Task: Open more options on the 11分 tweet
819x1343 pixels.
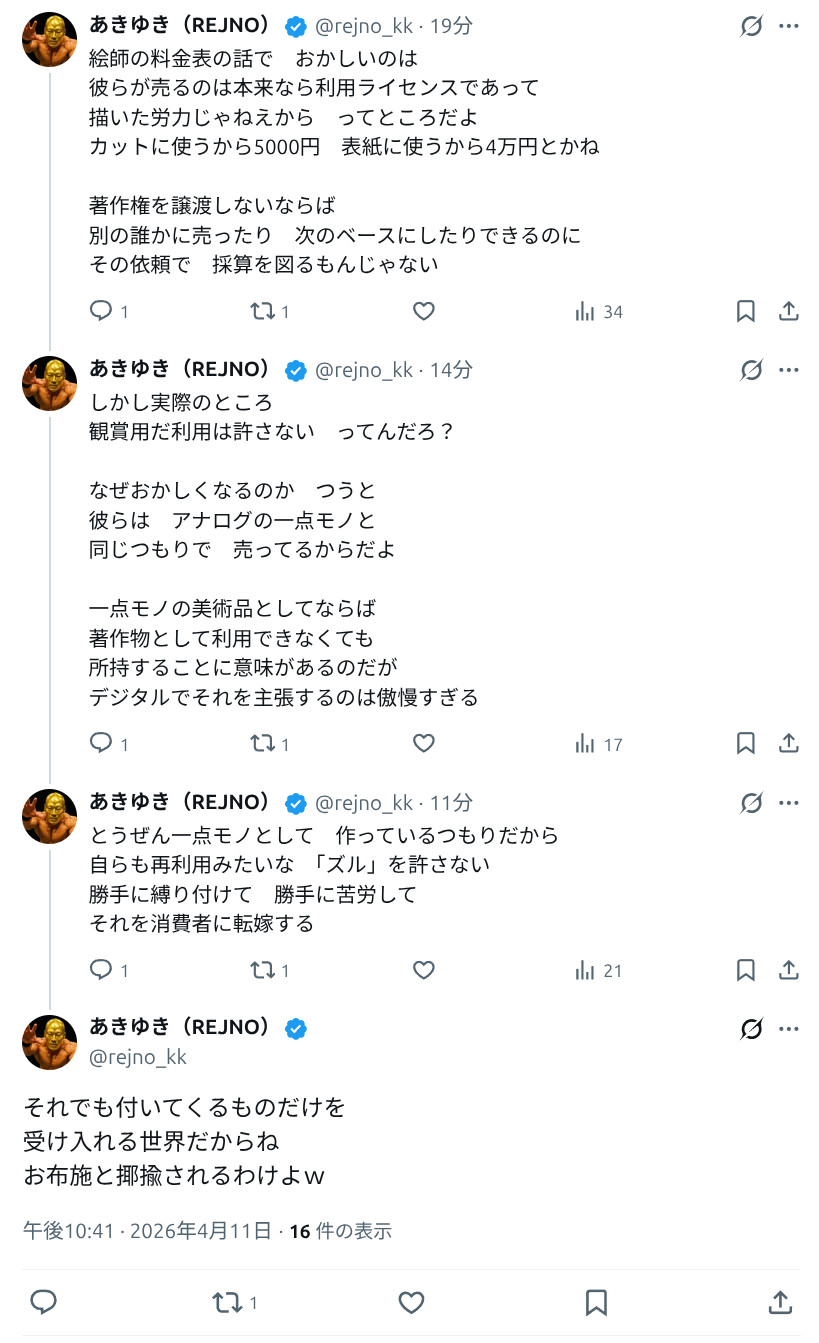Action: coord(789,803)
